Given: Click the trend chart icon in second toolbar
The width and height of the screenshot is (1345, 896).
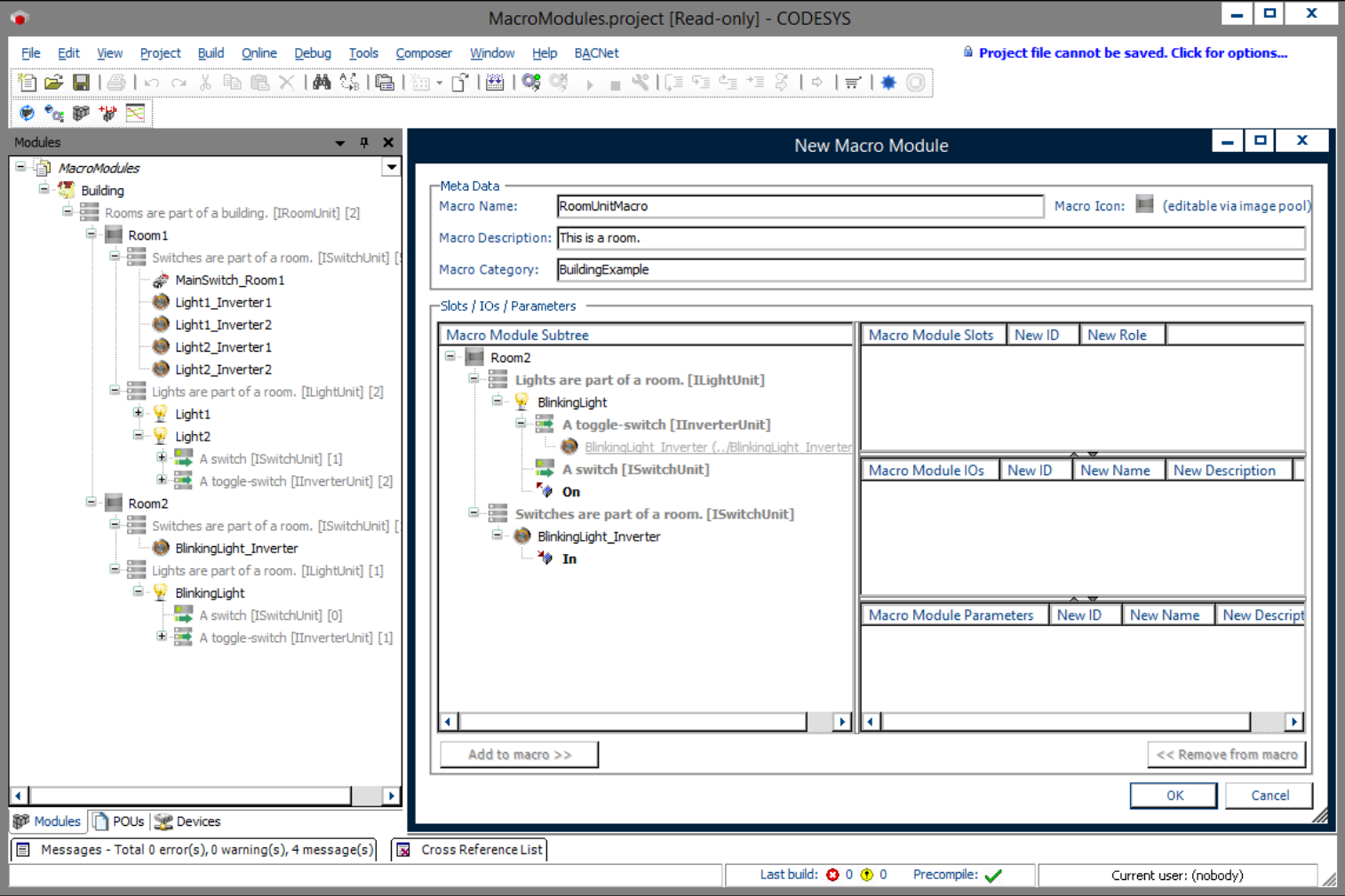Looking at the screenshot, I should [135, 113].
